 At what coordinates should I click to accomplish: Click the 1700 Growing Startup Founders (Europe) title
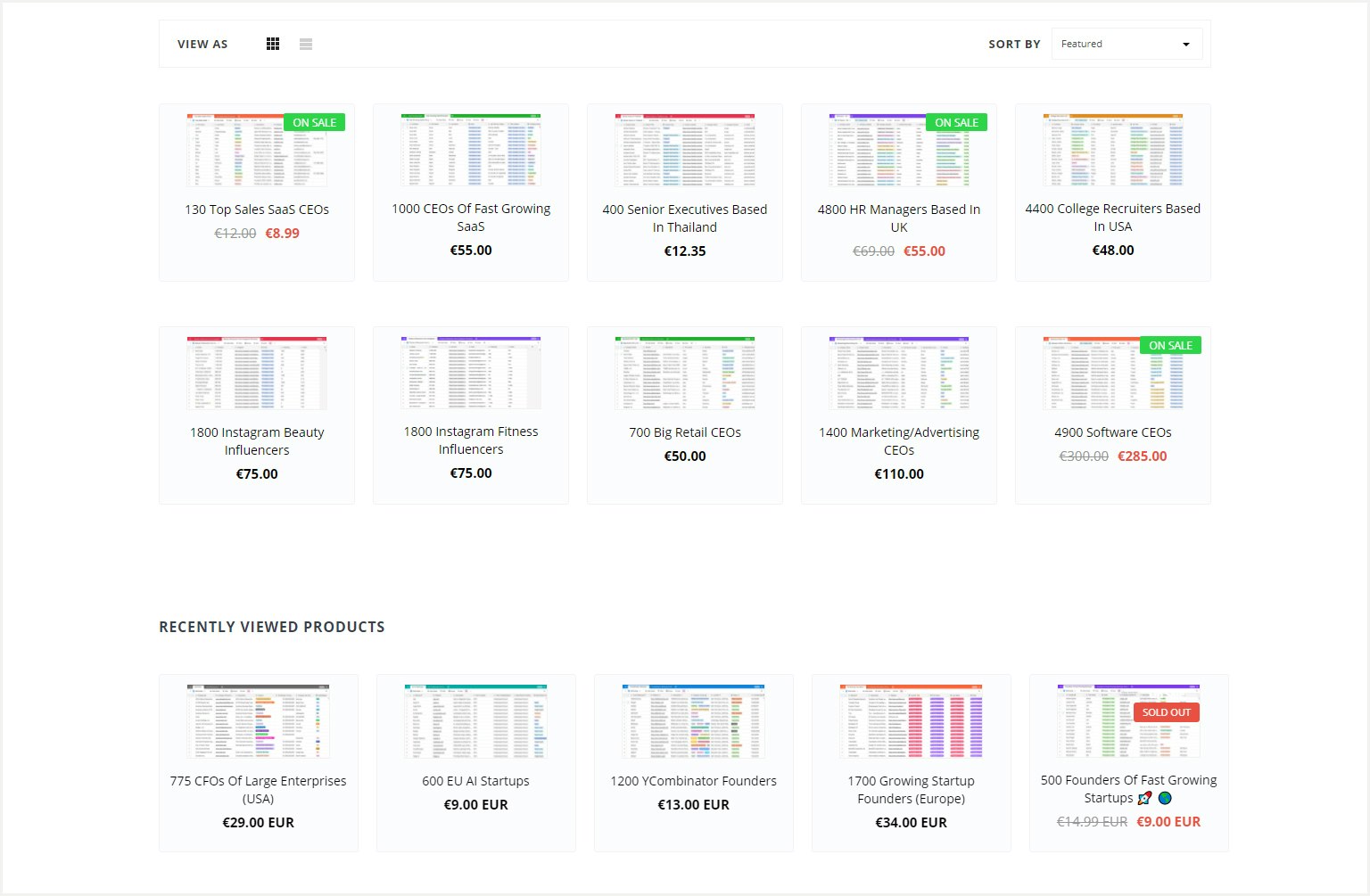(911, 789)
